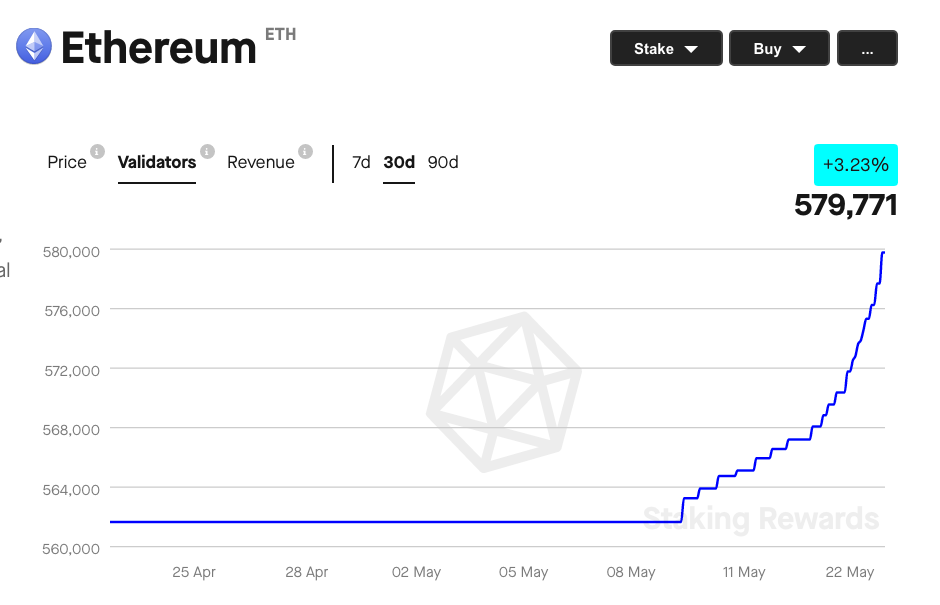Click the Staking Rewards watermark logo

(503, 391)
